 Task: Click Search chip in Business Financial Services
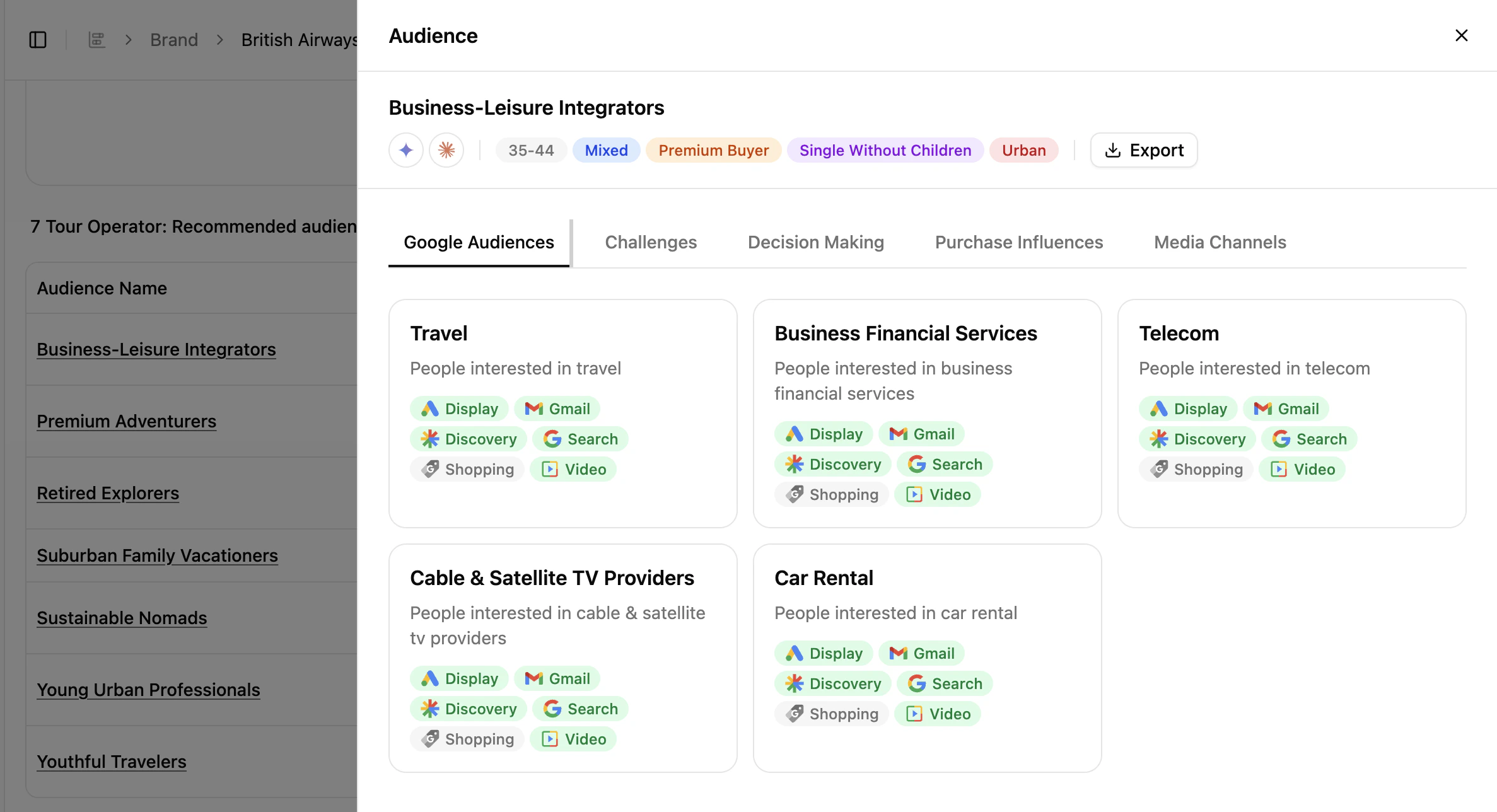pyautogui.click(x=945, y=464)
